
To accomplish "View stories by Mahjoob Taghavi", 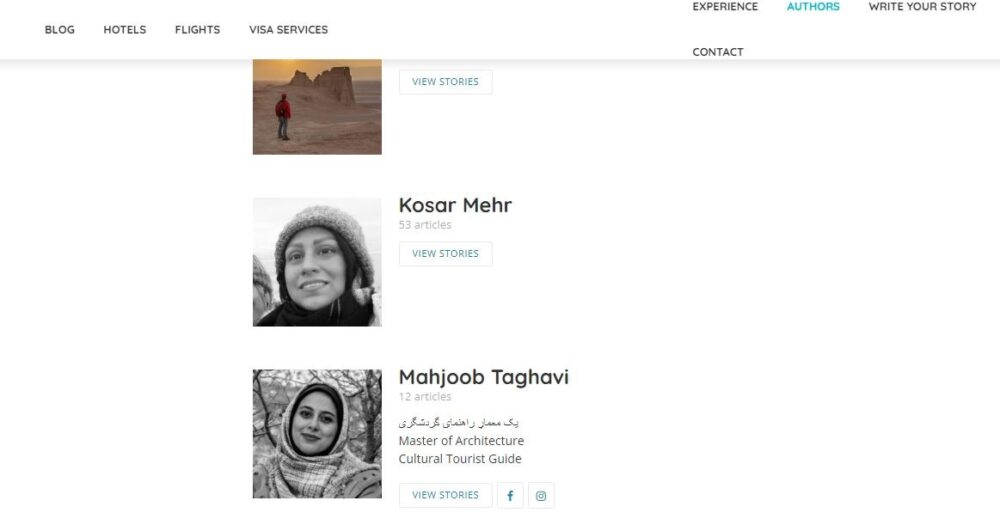I will (445, 495).
